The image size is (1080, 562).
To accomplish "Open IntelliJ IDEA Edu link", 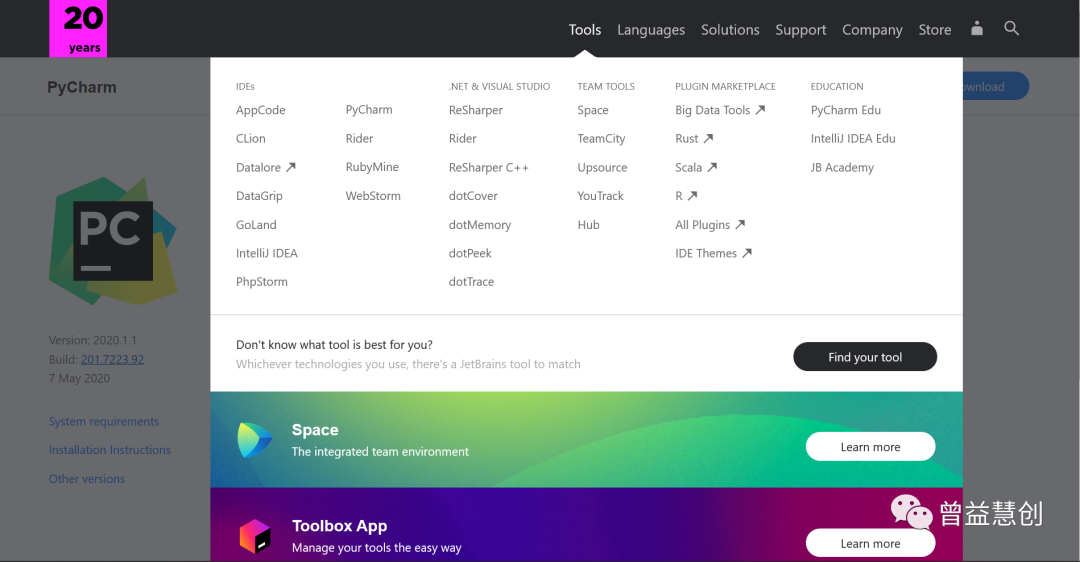I will tap(853, 138).
